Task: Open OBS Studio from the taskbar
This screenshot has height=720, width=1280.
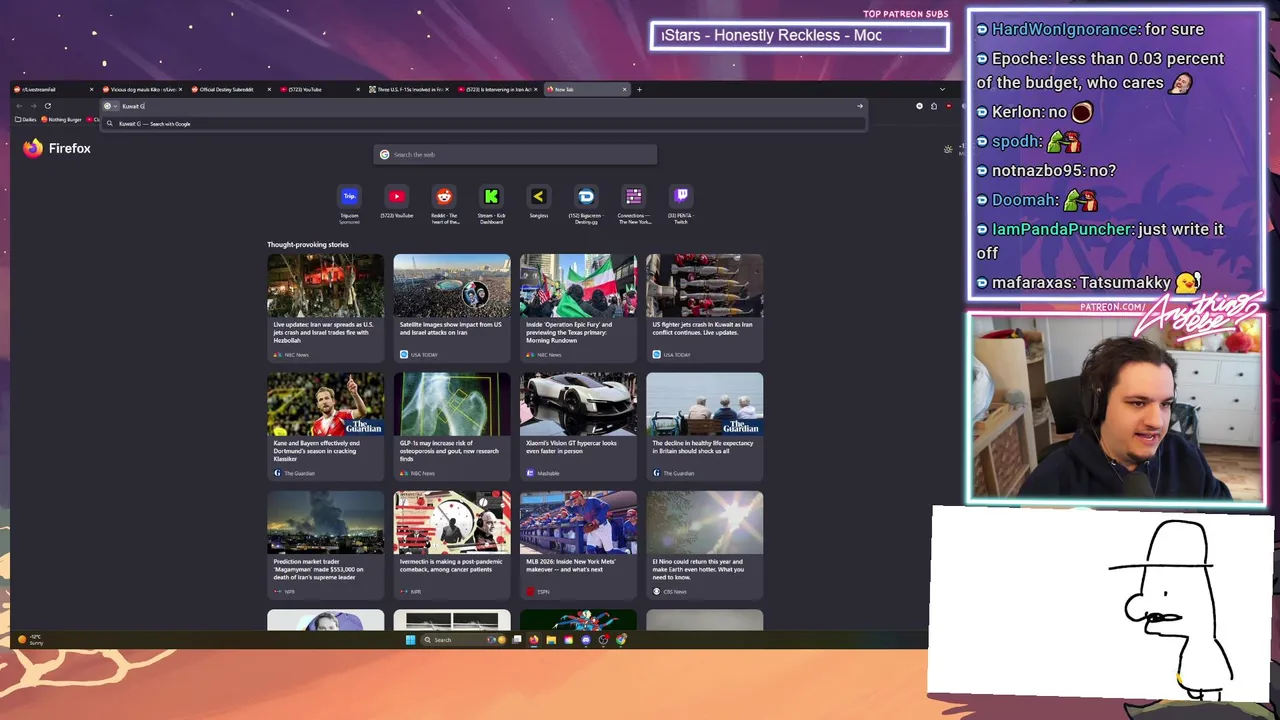Action: pyautogui.click(x=603, y=640)
